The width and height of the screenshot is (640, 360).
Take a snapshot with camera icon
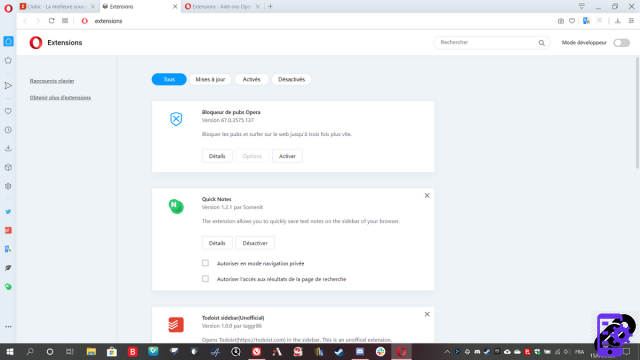click(x=561, y=21)
